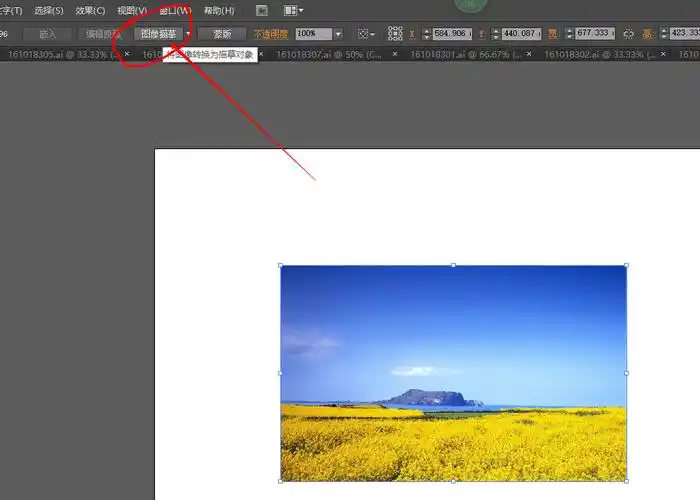The height and width of the screenshot is (500, 700).
Task: Open the 窗口(W) menu
Action: pos(175,11)
